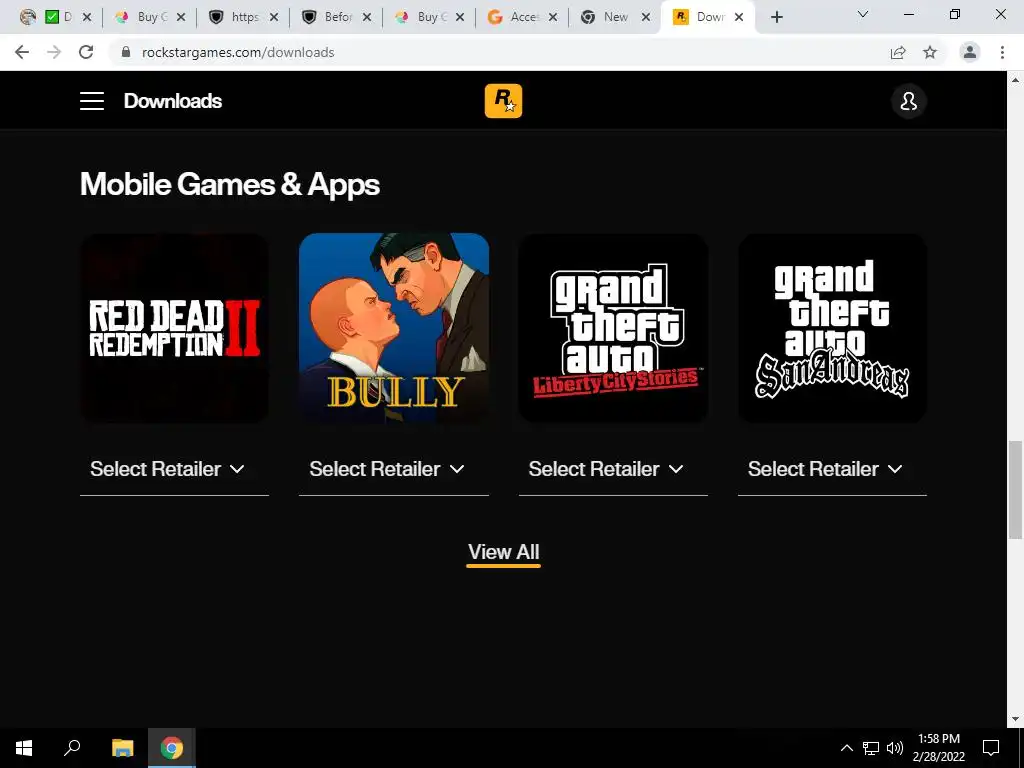
Task: Open GTA Liberty City Stories thumbnail
Action: tap(613, 328)
